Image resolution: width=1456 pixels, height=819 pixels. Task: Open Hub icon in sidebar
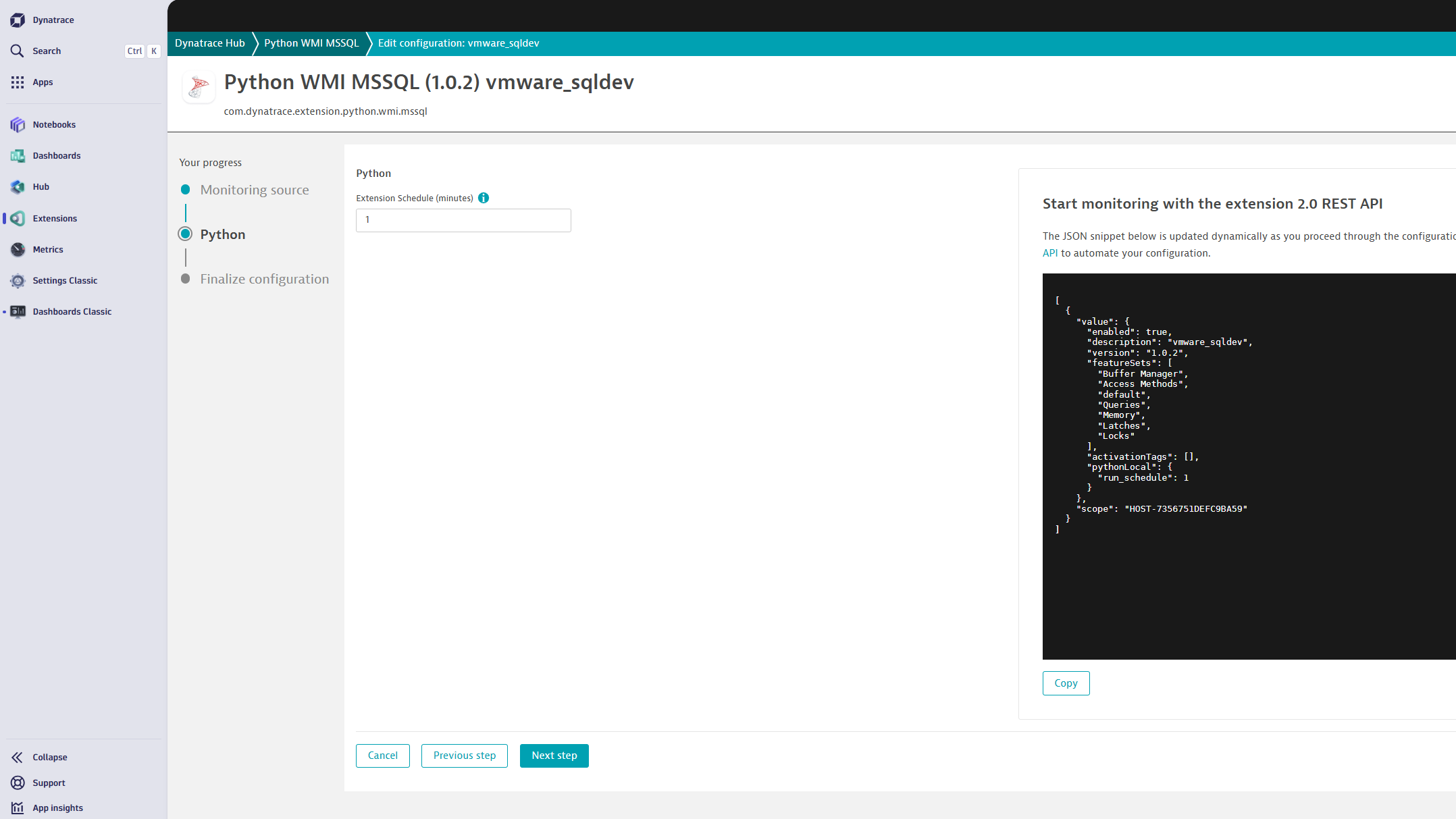(x=18, y=187)
